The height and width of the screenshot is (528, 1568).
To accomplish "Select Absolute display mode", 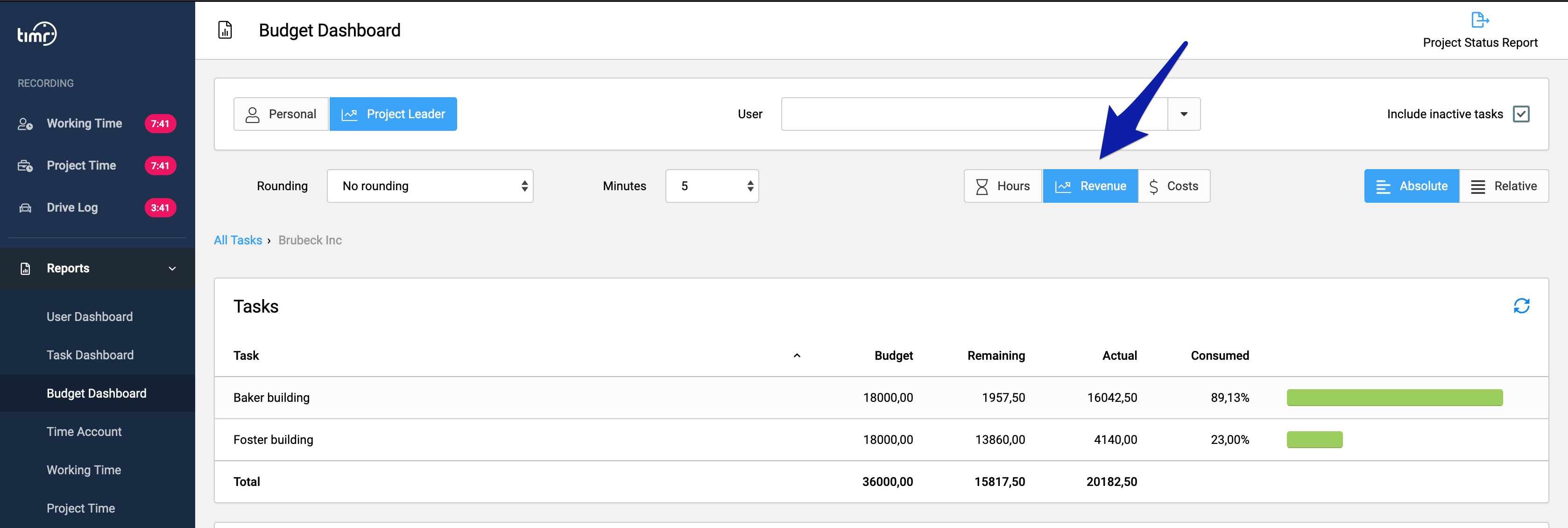I will point(1412,186).
